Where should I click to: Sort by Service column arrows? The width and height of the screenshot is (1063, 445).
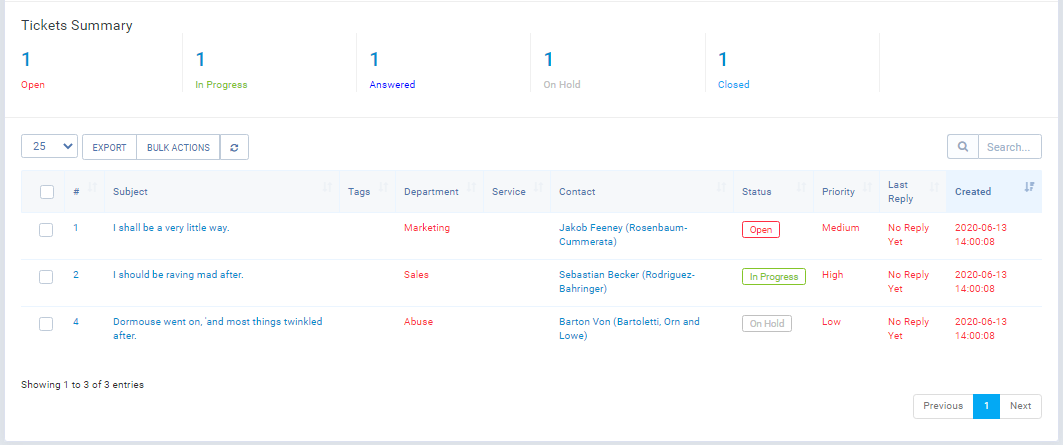(x=539, y=187)
